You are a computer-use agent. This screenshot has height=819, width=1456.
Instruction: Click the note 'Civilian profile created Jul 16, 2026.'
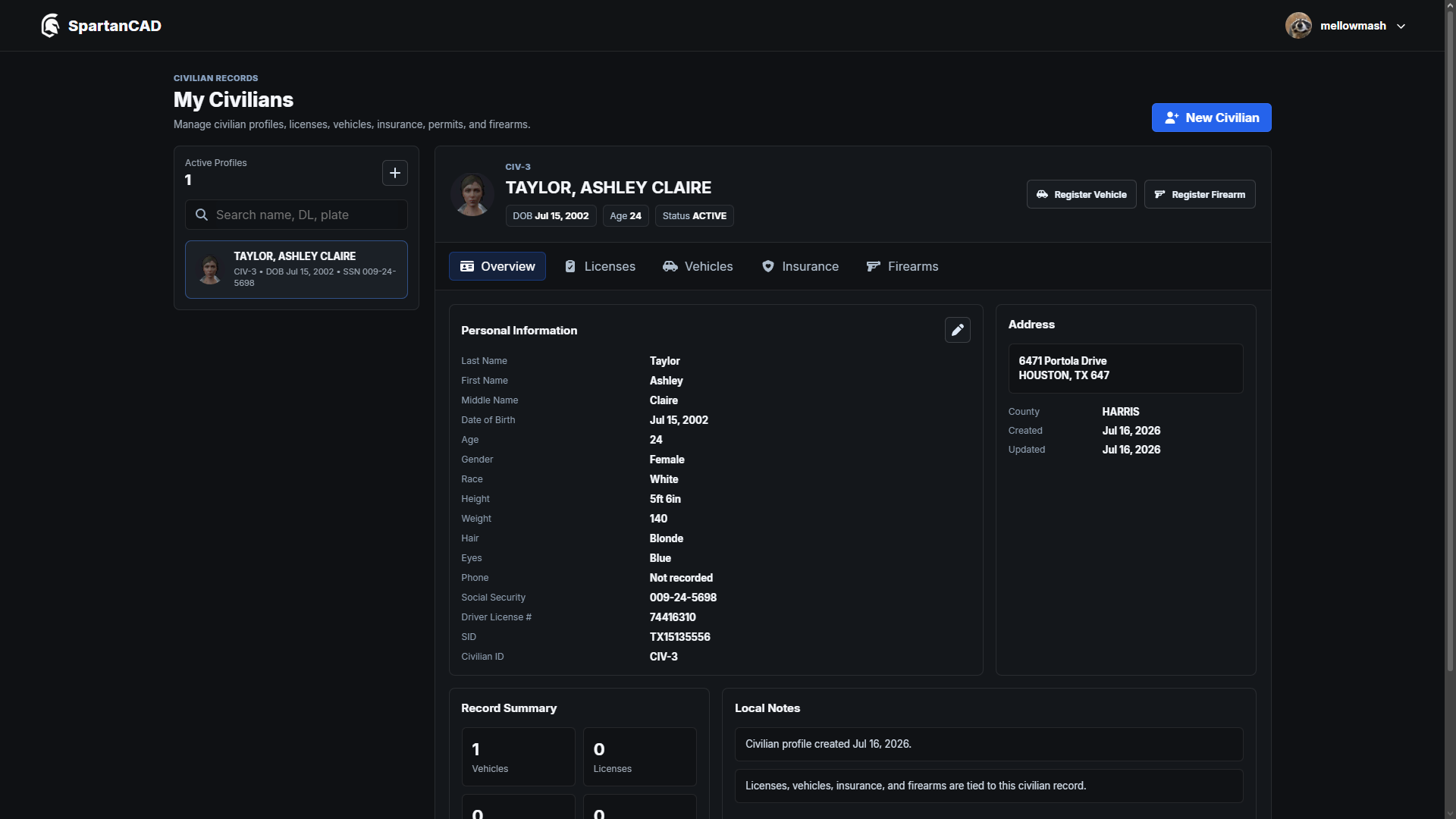pyautogui.click(x=989, y=745)
